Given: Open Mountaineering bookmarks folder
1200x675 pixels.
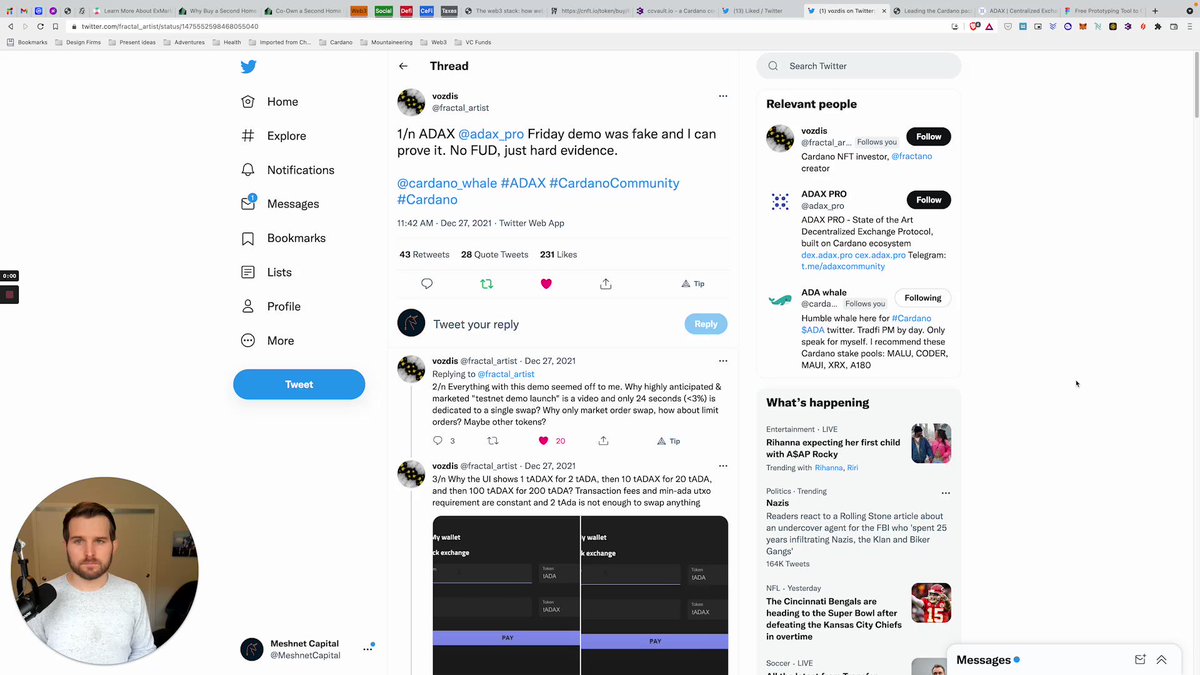Looking at the screenshot, I should 386,42.
